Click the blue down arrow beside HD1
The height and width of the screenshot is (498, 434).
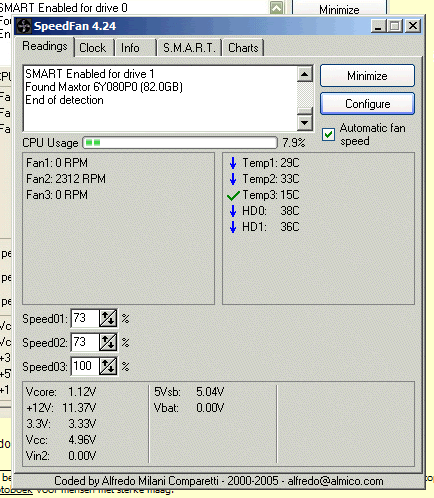[x=233, y=227]
